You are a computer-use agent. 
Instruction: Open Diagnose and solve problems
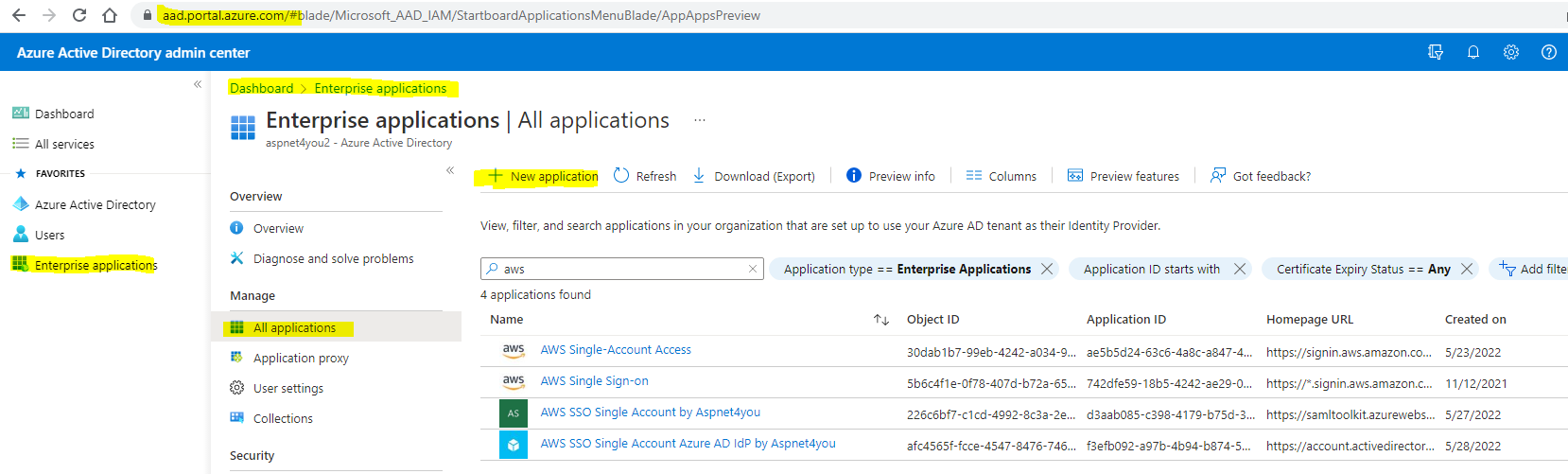coord(336,258)
